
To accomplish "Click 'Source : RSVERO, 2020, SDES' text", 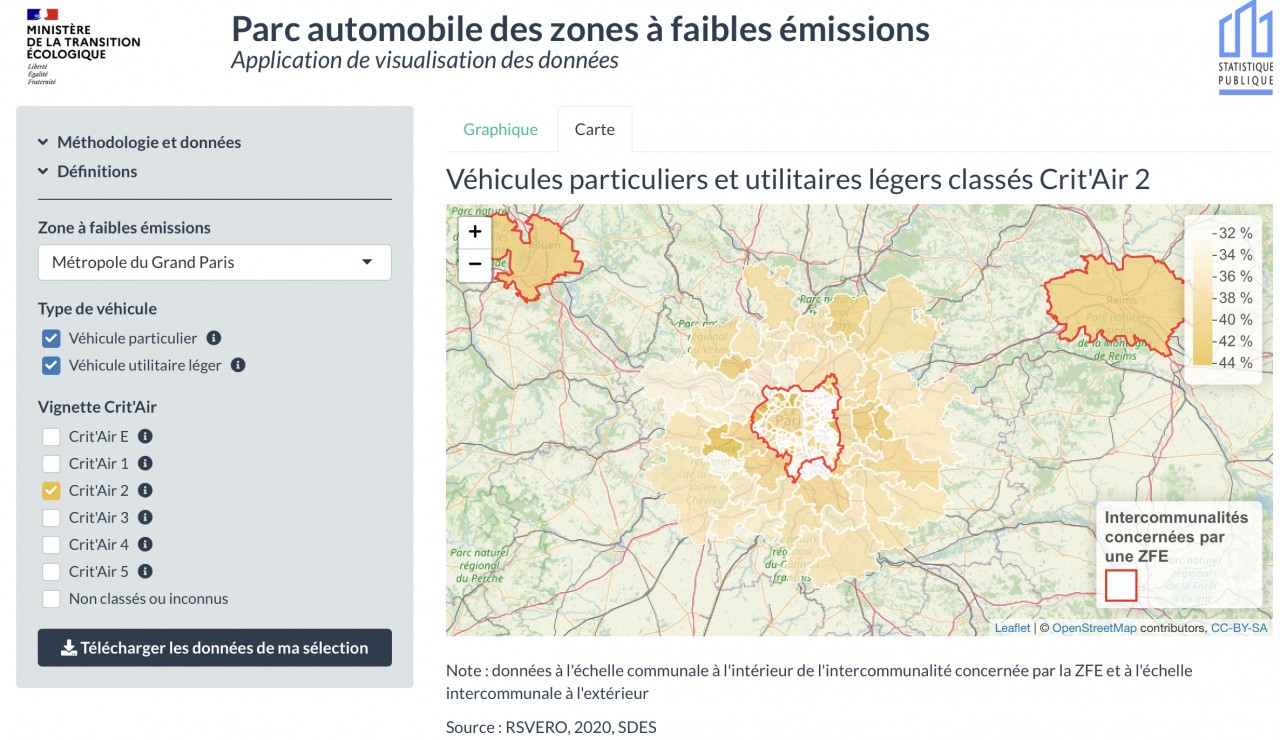I will (551, 727).
